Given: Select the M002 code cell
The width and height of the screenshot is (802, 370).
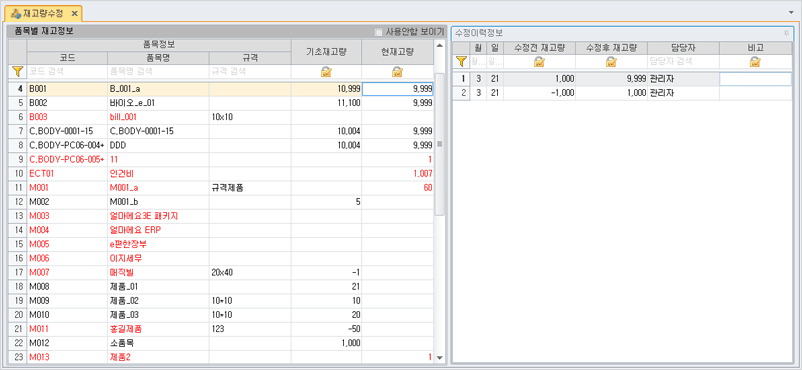Looking at the screenshot, I should (x=67, y=202).
